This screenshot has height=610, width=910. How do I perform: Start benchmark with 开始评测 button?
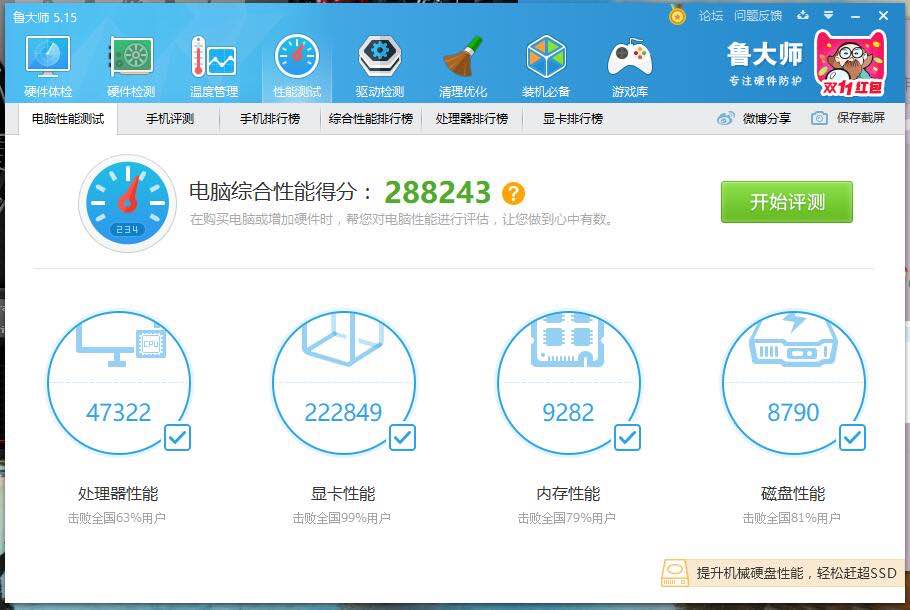(x=787, y=202)
